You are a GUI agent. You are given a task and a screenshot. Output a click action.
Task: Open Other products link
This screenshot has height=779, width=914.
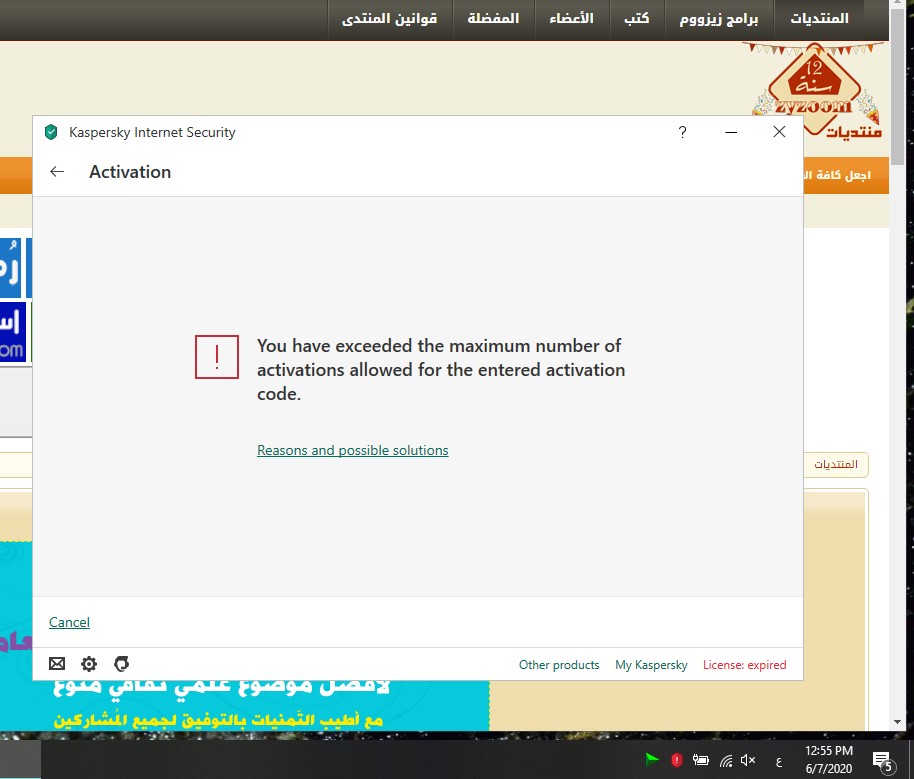559,665
